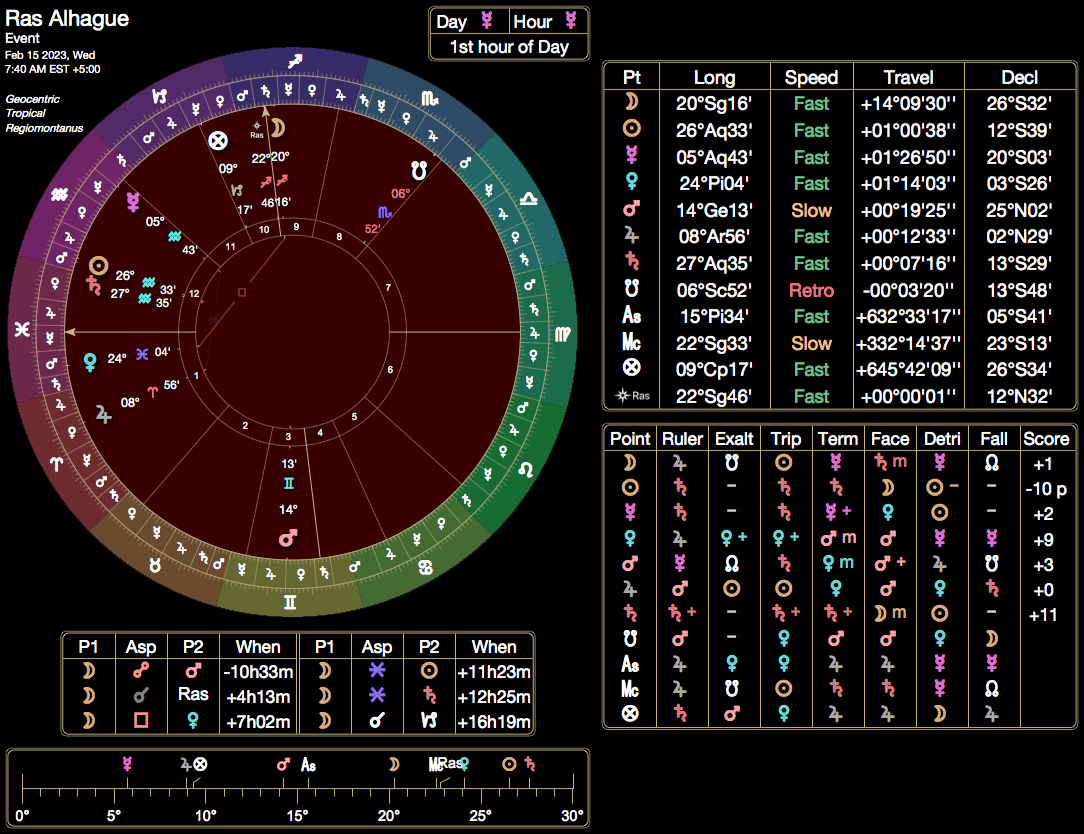Image resolution: width=1084 pixels, height=834 pixels.
Task: Select the Scorpio sign on the zodiac ring
Action: [428, 98]
